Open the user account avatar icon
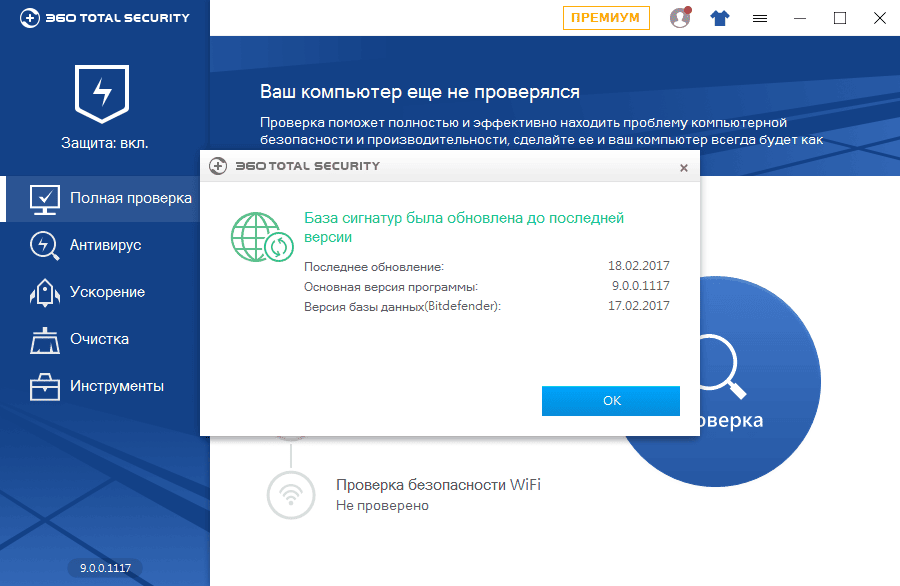This screenshot has width=900, height=586. tap(680, 18)
